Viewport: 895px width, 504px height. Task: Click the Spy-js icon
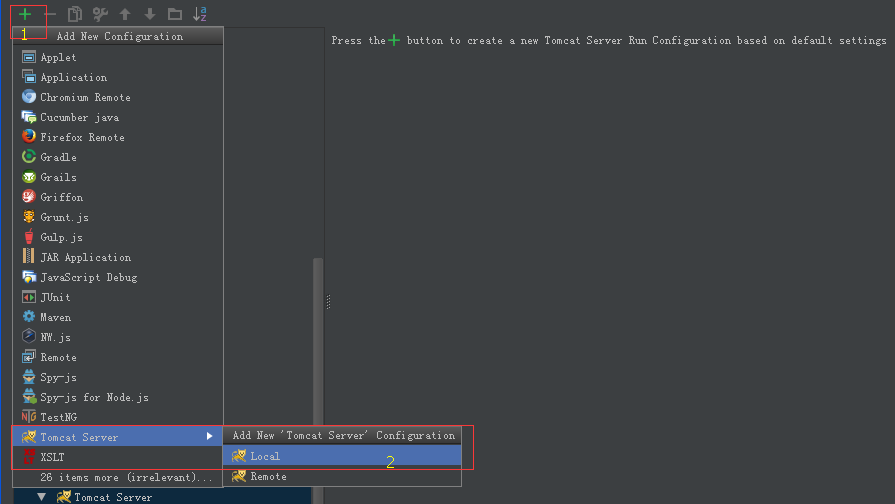tap(29, 377)
